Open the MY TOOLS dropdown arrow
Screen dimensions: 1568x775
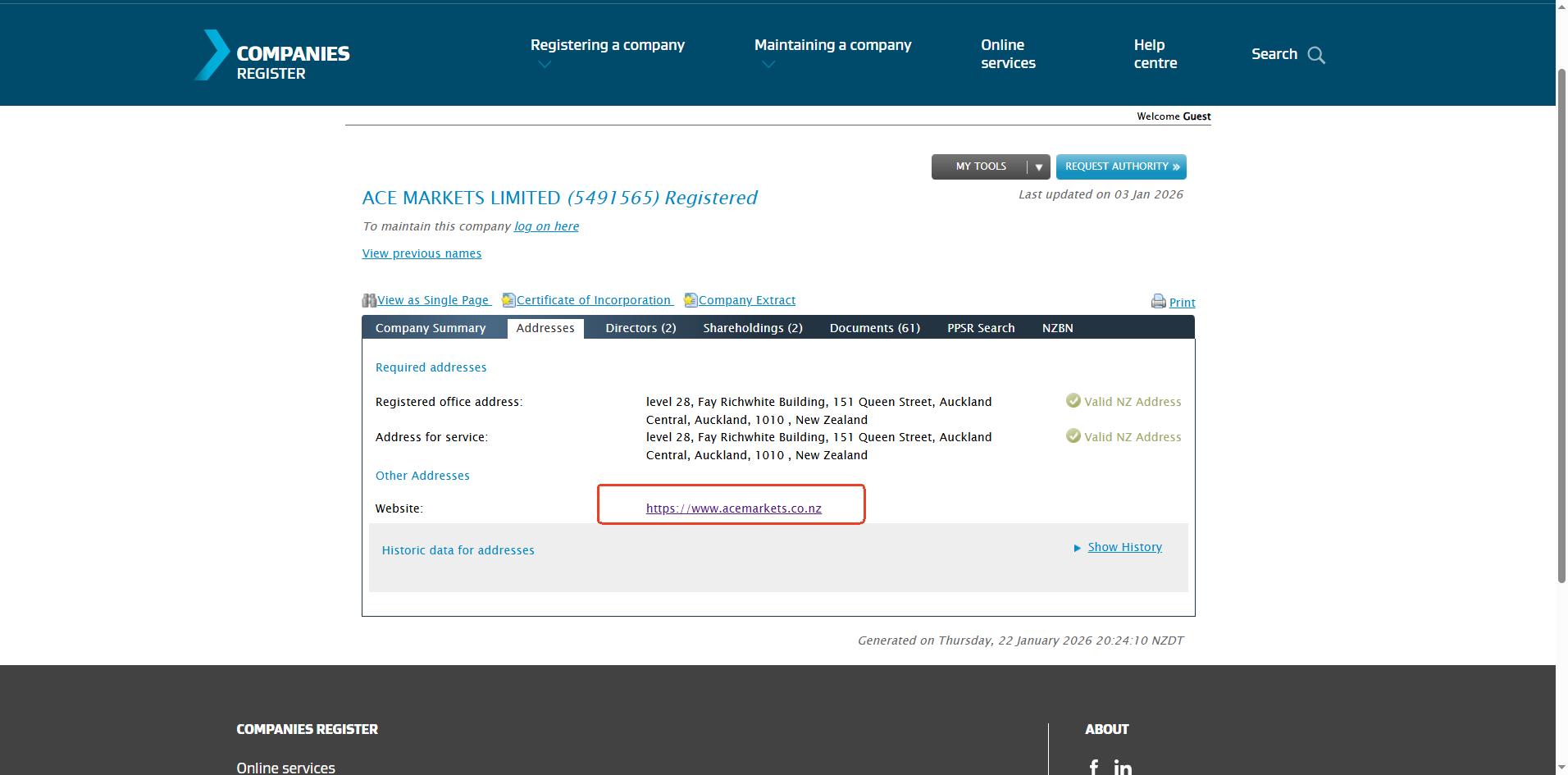point(1038,167)
